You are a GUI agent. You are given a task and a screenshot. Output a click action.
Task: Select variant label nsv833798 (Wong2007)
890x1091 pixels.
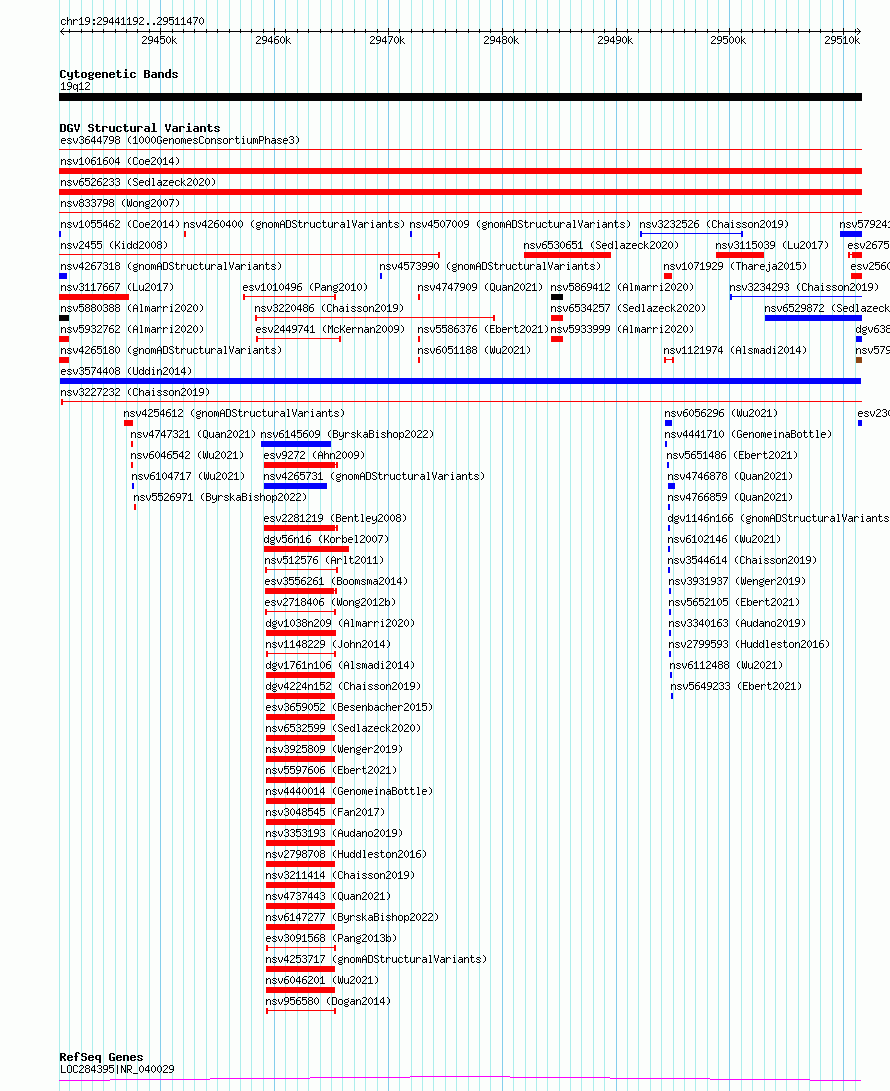pyautogui.click(x=120, y=203)
